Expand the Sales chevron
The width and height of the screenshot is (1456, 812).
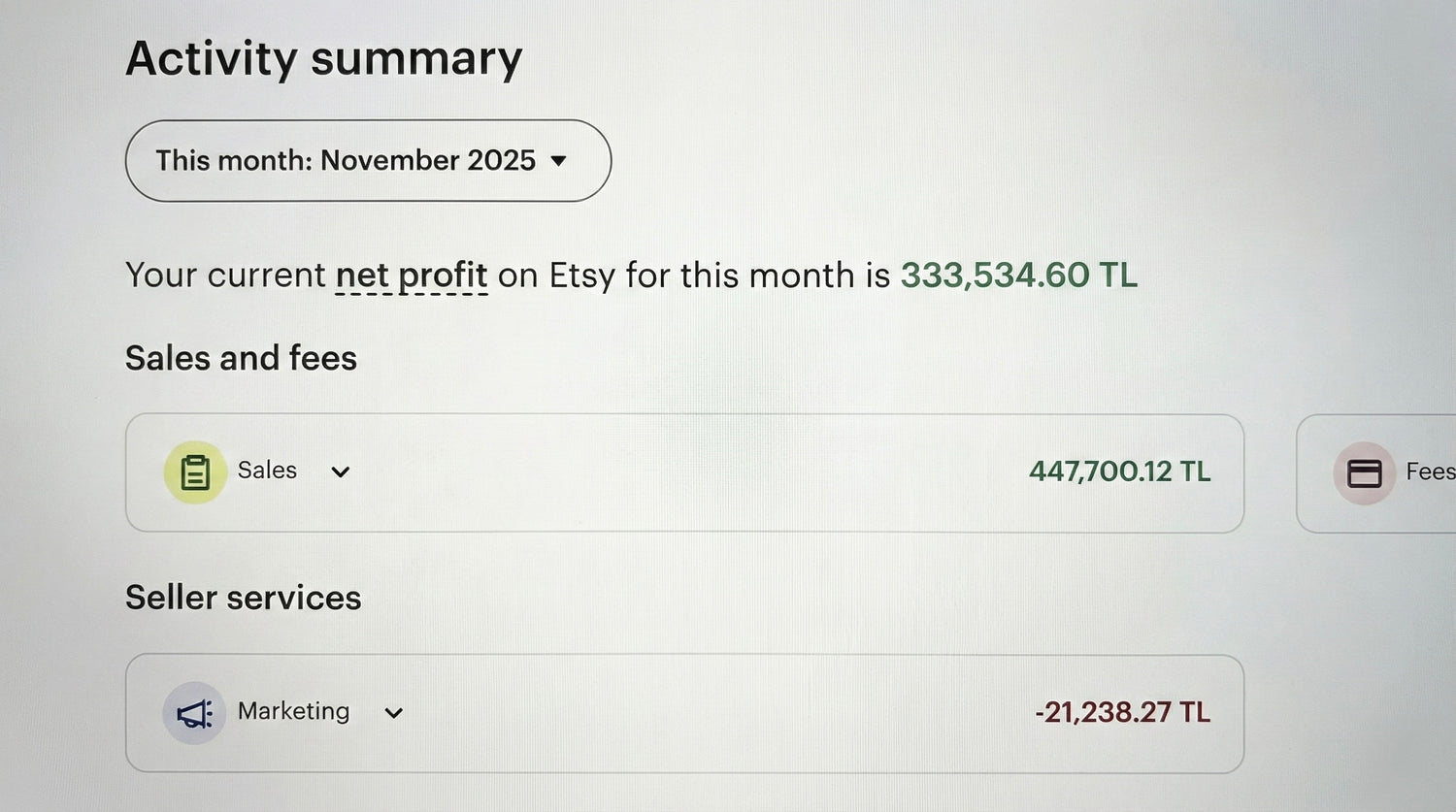tap(340, 472)
